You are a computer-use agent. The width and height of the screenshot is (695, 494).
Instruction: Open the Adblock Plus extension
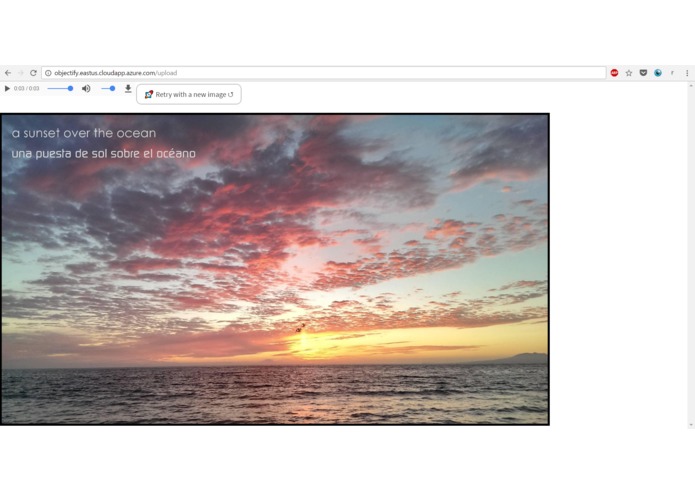[x=614, y=73]
